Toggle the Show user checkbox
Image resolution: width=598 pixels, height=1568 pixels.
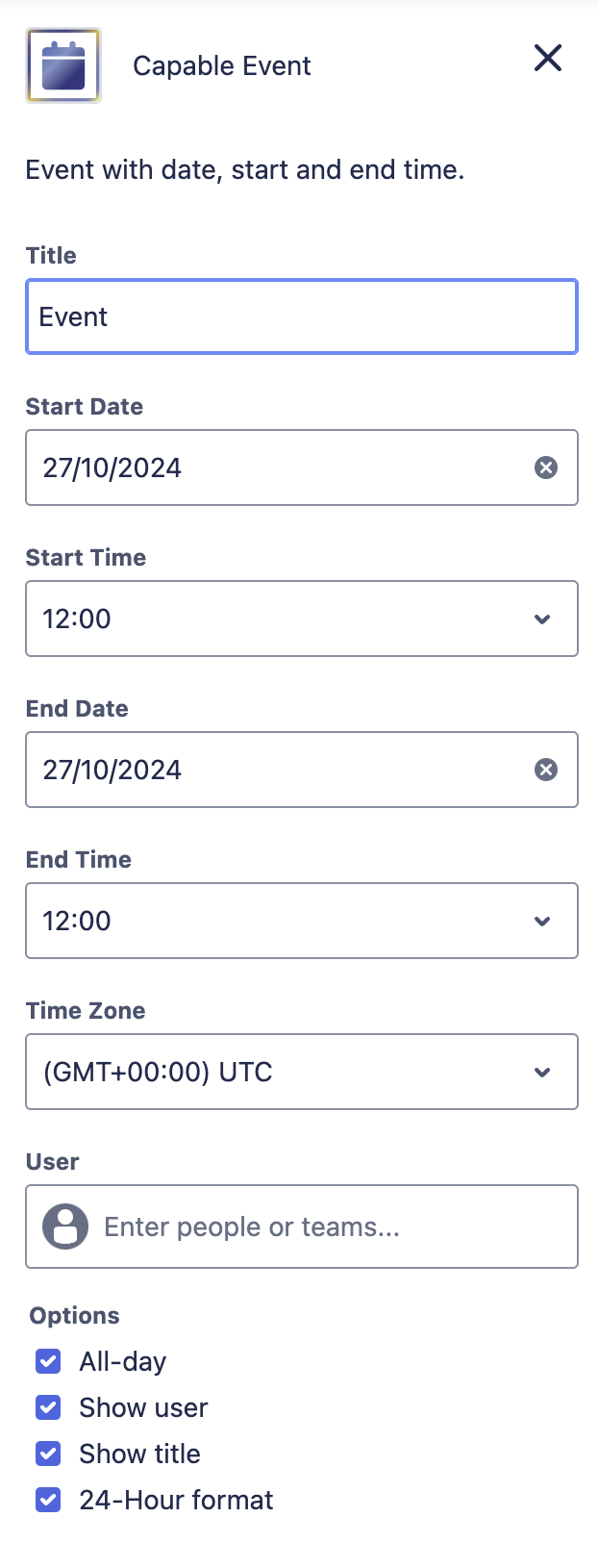[x=48, y=1407]
